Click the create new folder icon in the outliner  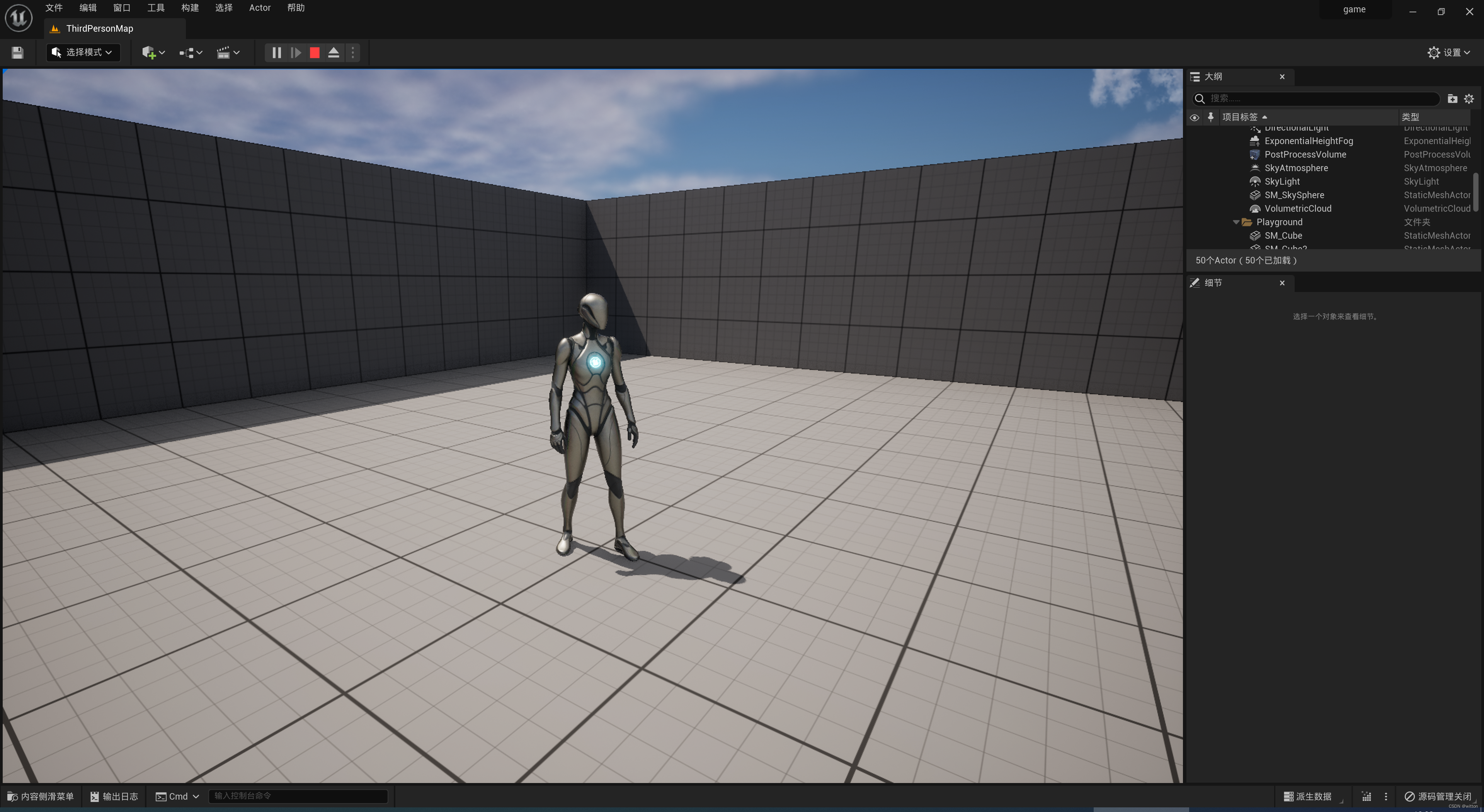1452,99
